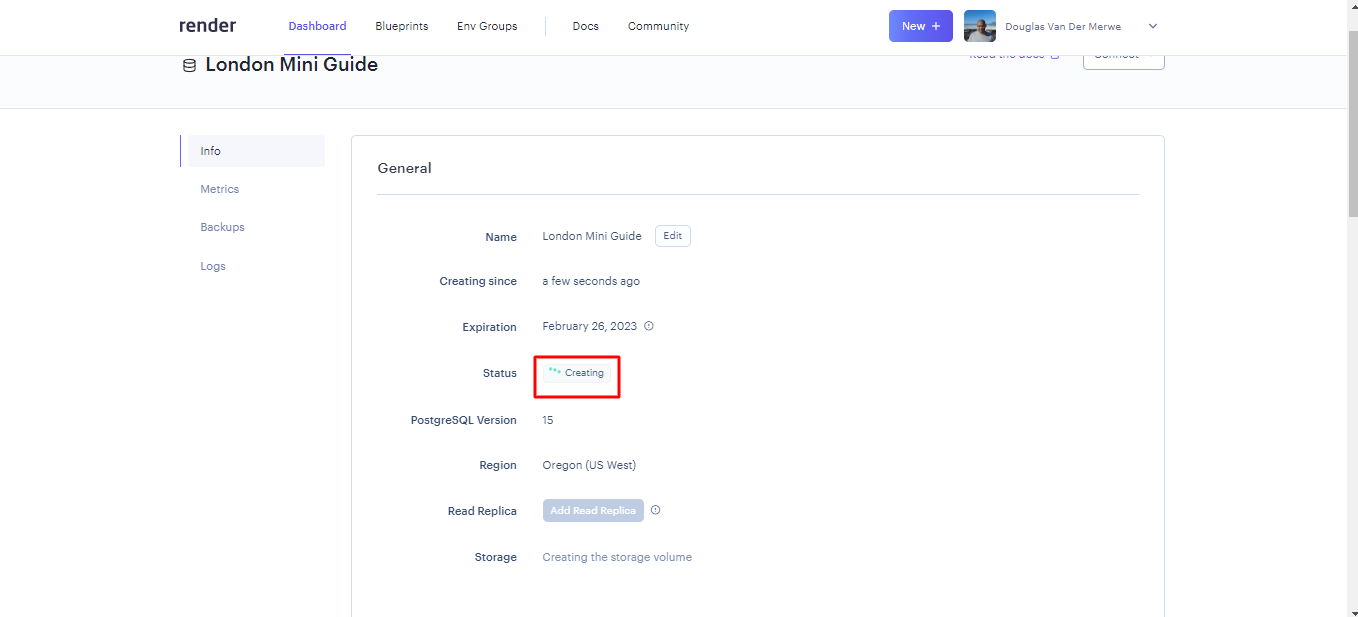1358x617 pixels.
Task: Open the New + dropdown
Action: 920,26
